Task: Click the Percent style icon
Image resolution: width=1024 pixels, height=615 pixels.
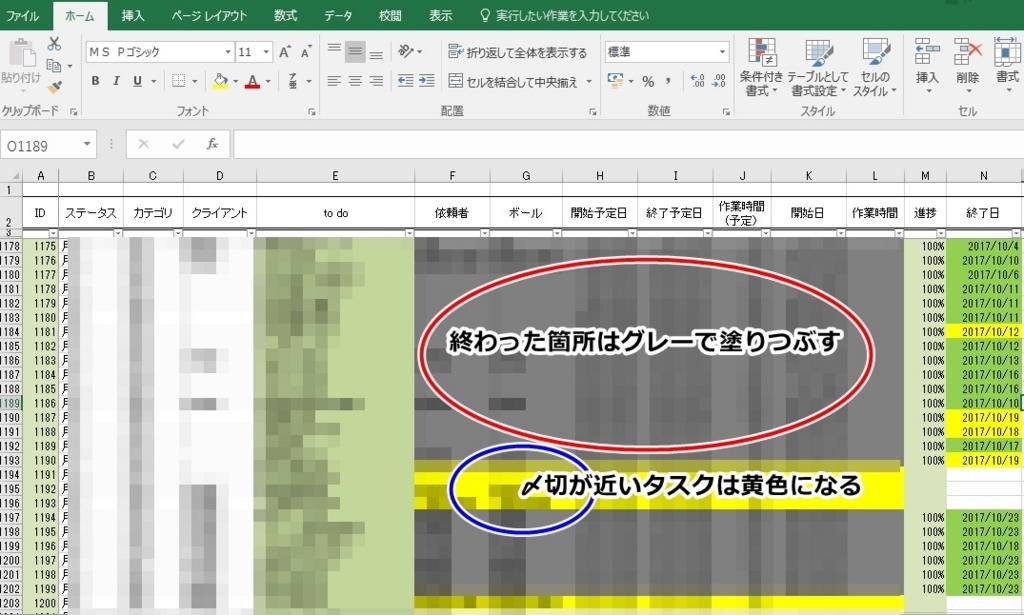Action: (x=649, y=81)
